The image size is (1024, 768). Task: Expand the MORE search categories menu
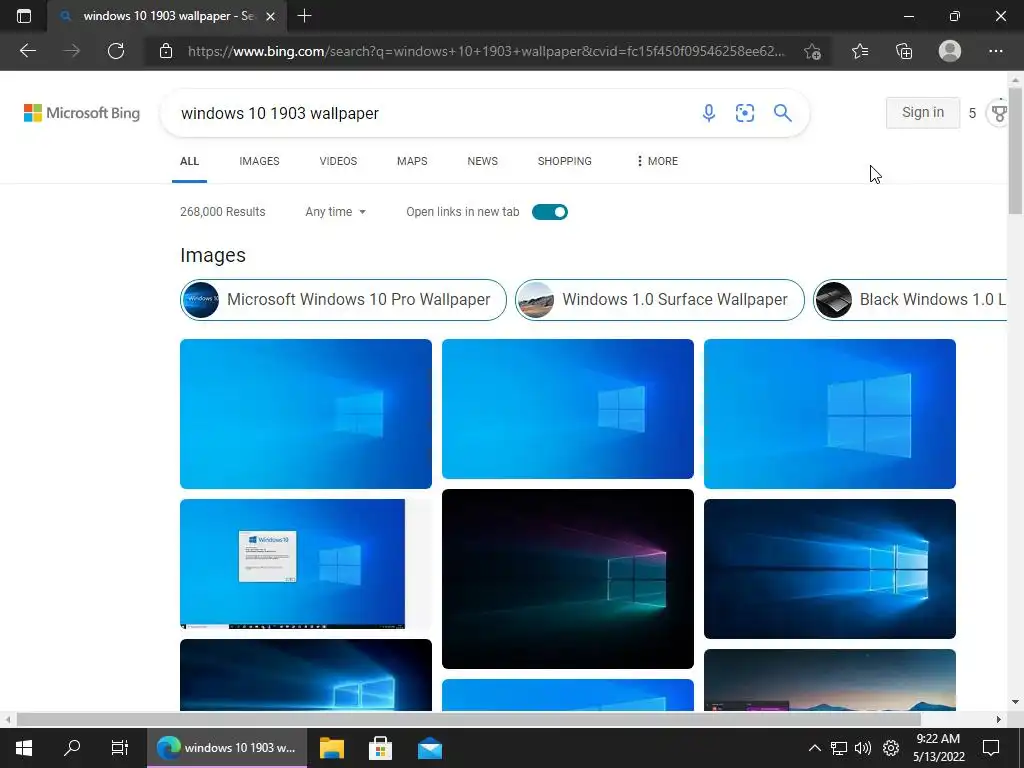tap(657, 161)
